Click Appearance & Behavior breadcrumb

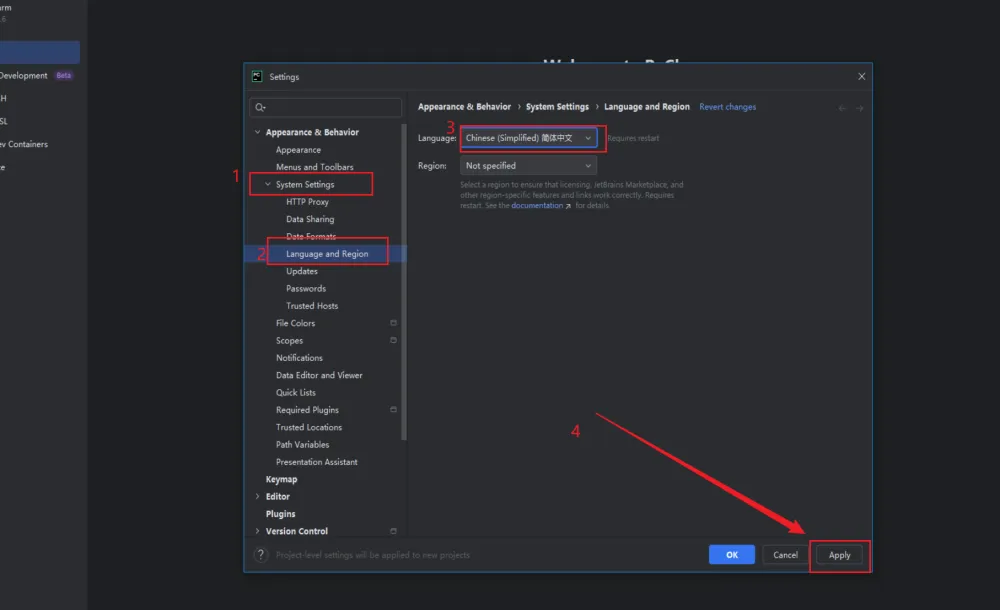coord(464,107)
